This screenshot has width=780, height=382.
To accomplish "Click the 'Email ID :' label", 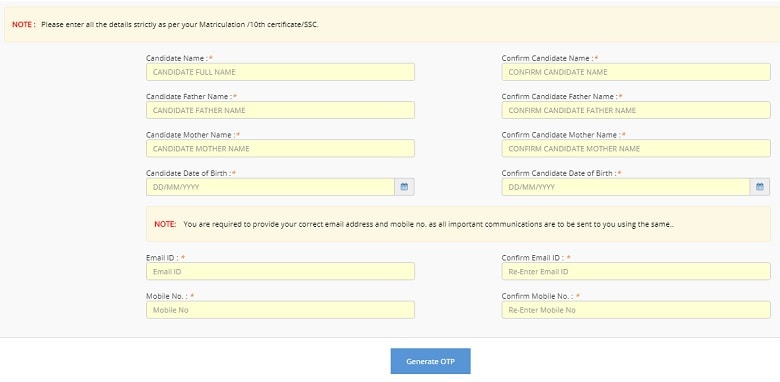I will pos(162,258).
